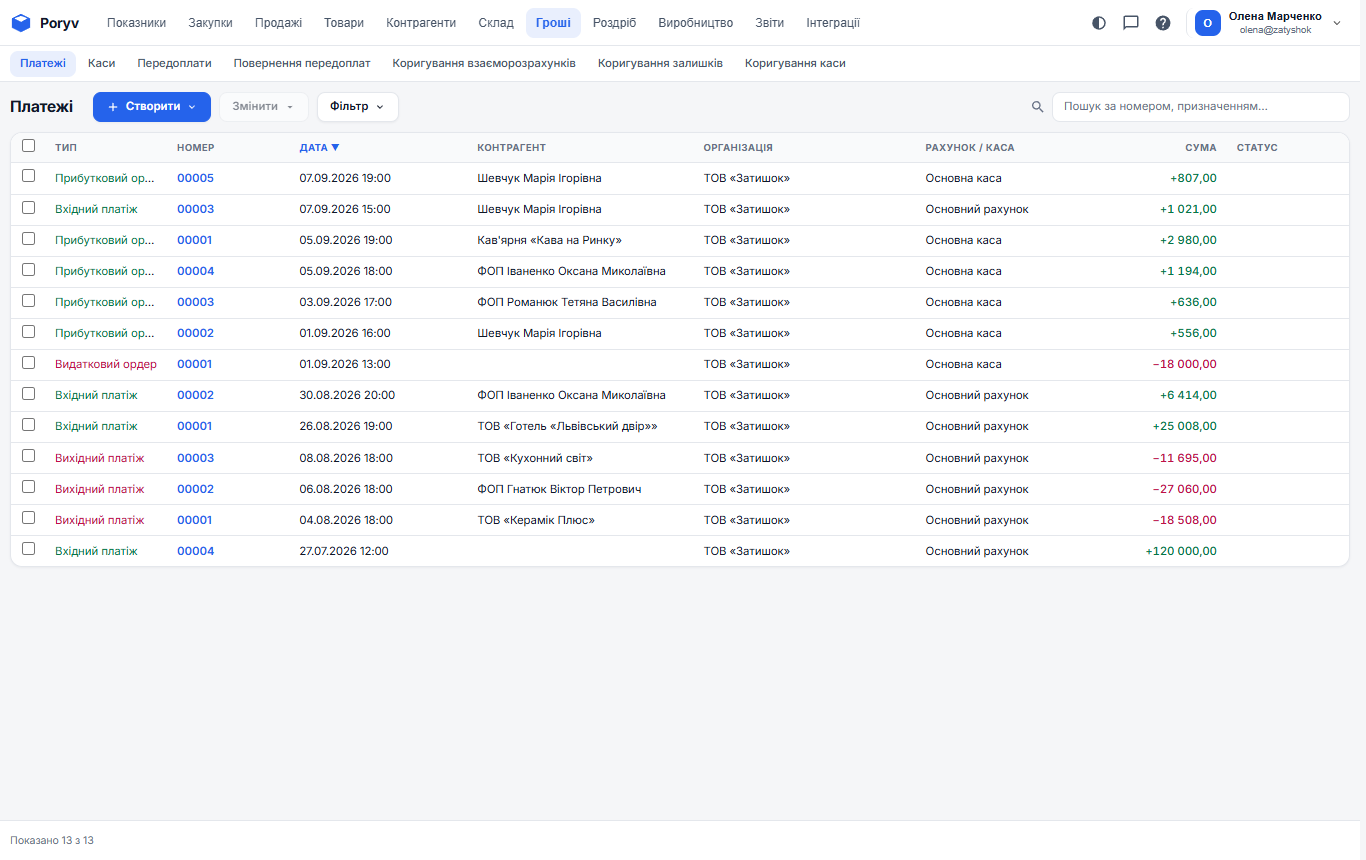The height and width of the screenshot is (860, 1366).
Task: Click ТОВ «Кухонний світ» cell
Action: tap(535, 458)
